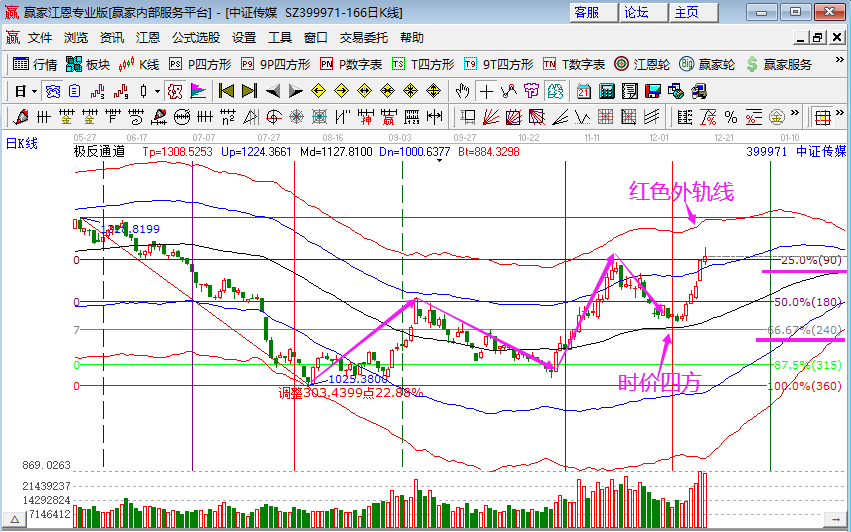
Task: Expand the candlestick style dropdown arrow
Action: pos(157,91)
